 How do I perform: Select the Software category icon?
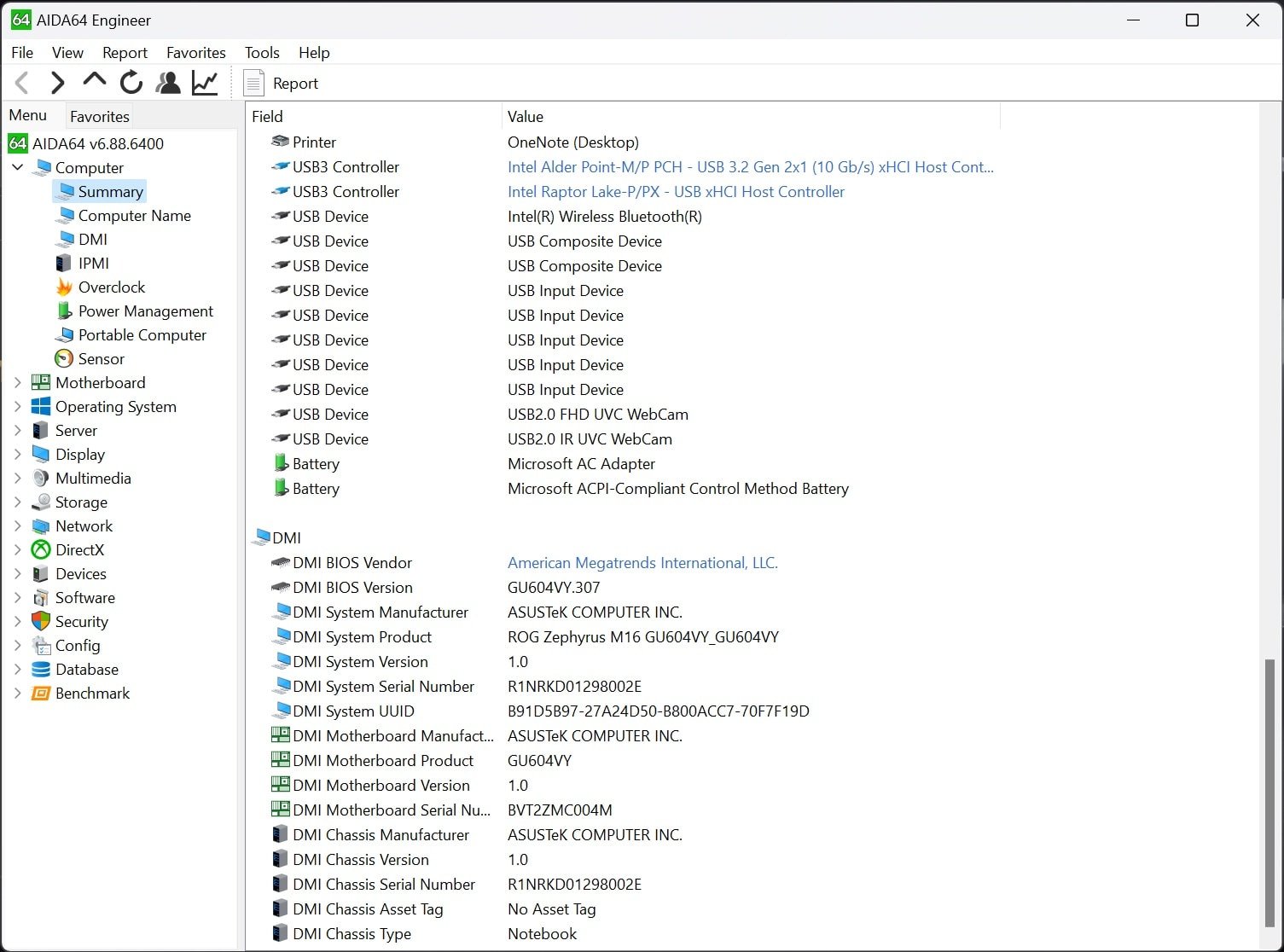pyautogui.click(x=41, y=597)
